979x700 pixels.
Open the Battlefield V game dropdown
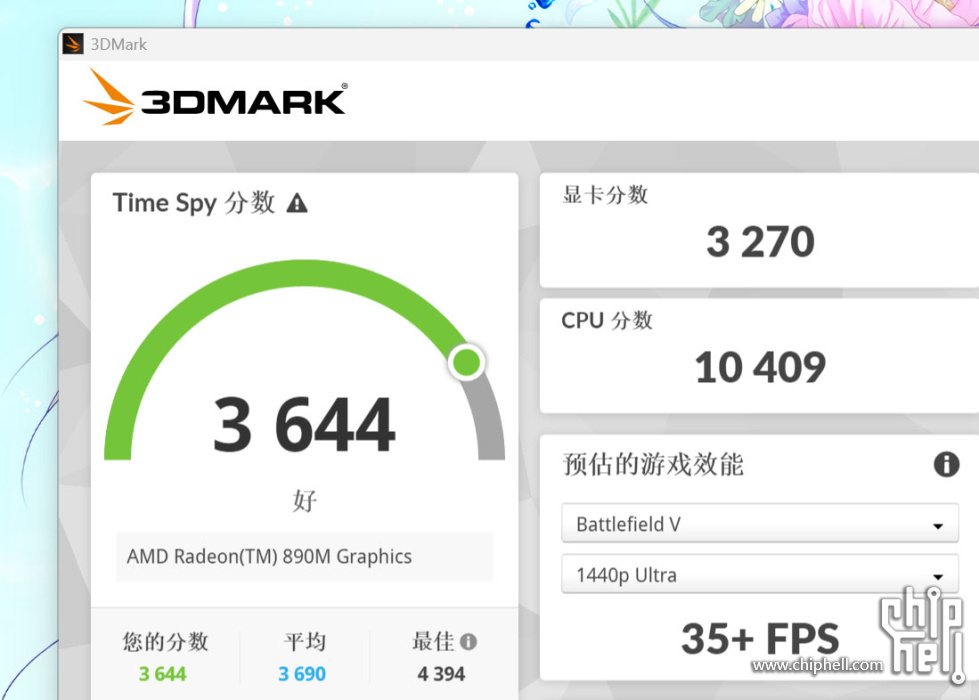click(x=760, y=523)
